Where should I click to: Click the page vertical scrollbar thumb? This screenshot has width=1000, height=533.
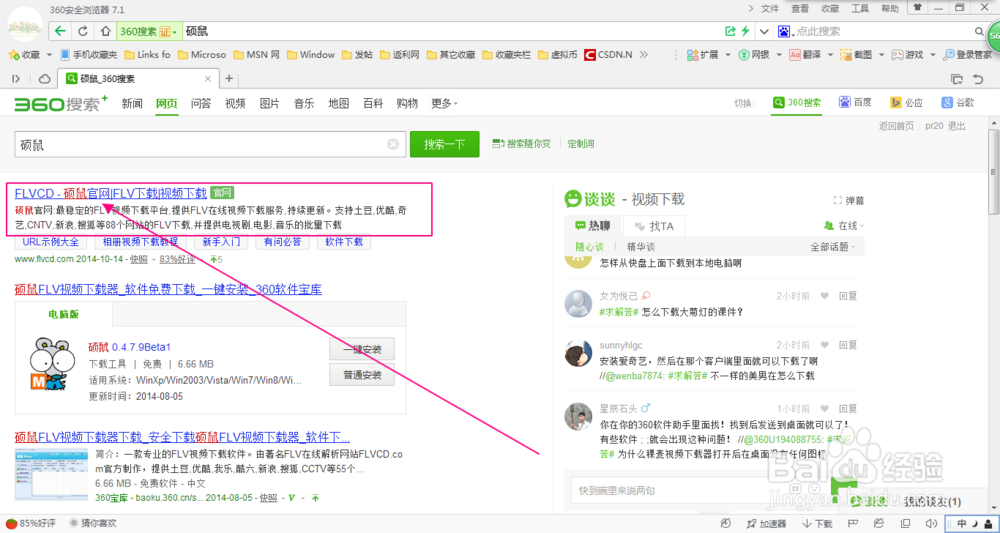click(993, 172)
